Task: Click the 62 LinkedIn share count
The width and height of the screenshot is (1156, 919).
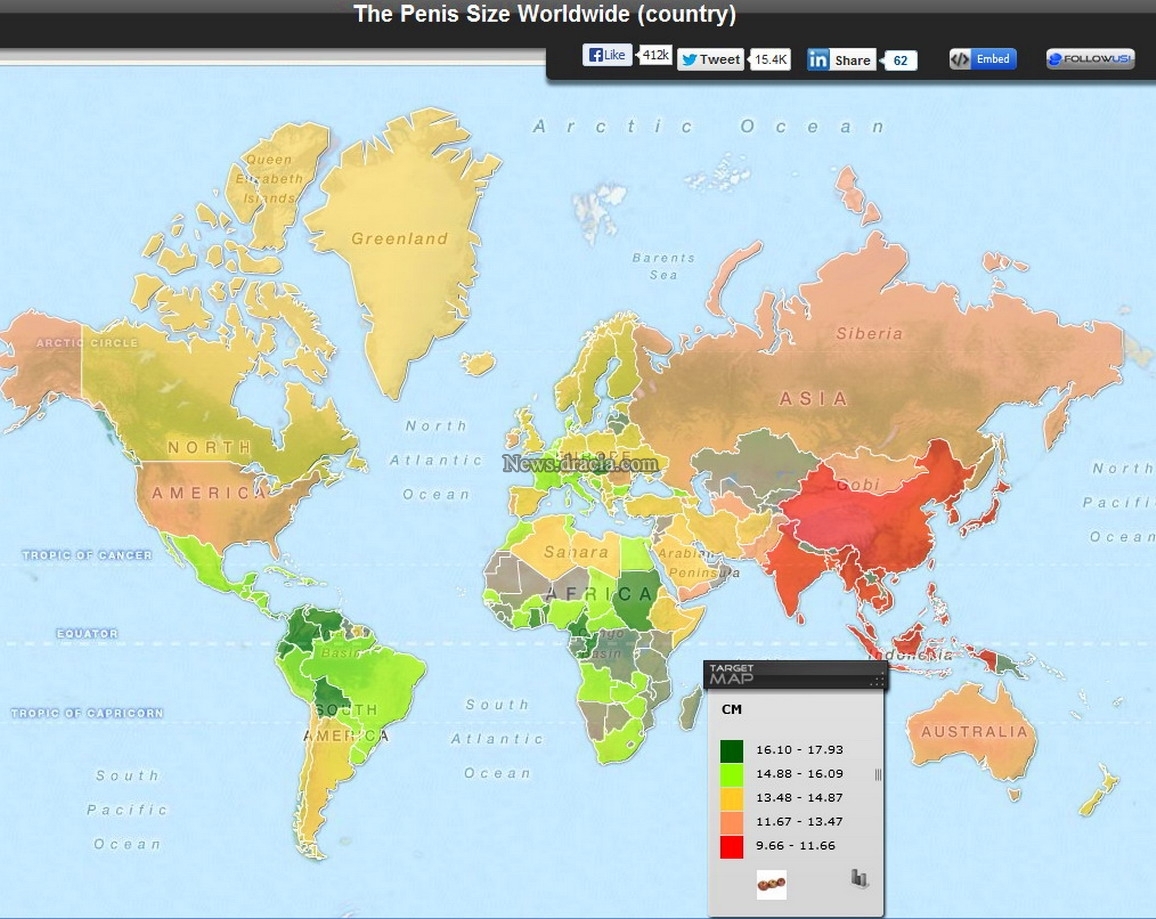Action: pos(900,60)
